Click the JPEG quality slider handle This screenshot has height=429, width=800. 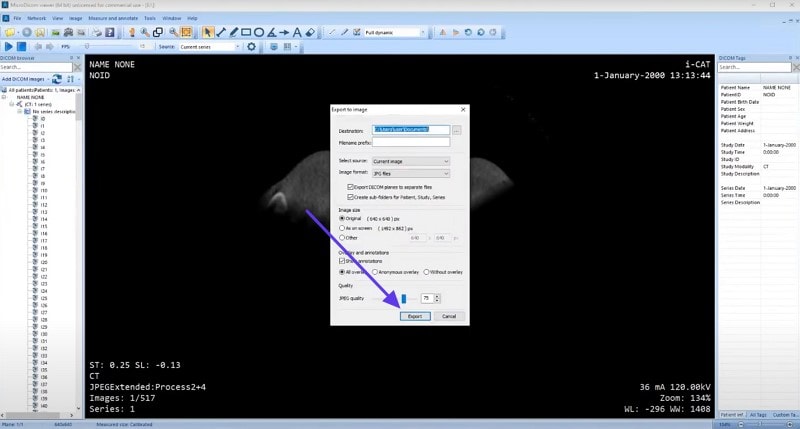coord(404,298)
